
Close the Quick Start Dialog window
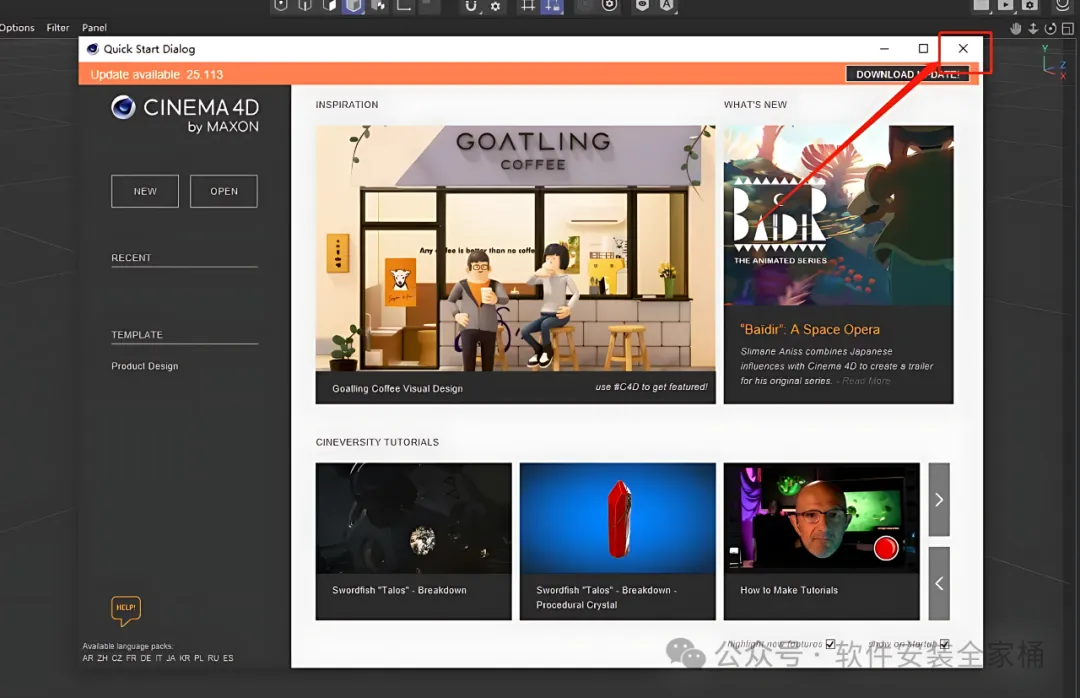tap(963, 48)
